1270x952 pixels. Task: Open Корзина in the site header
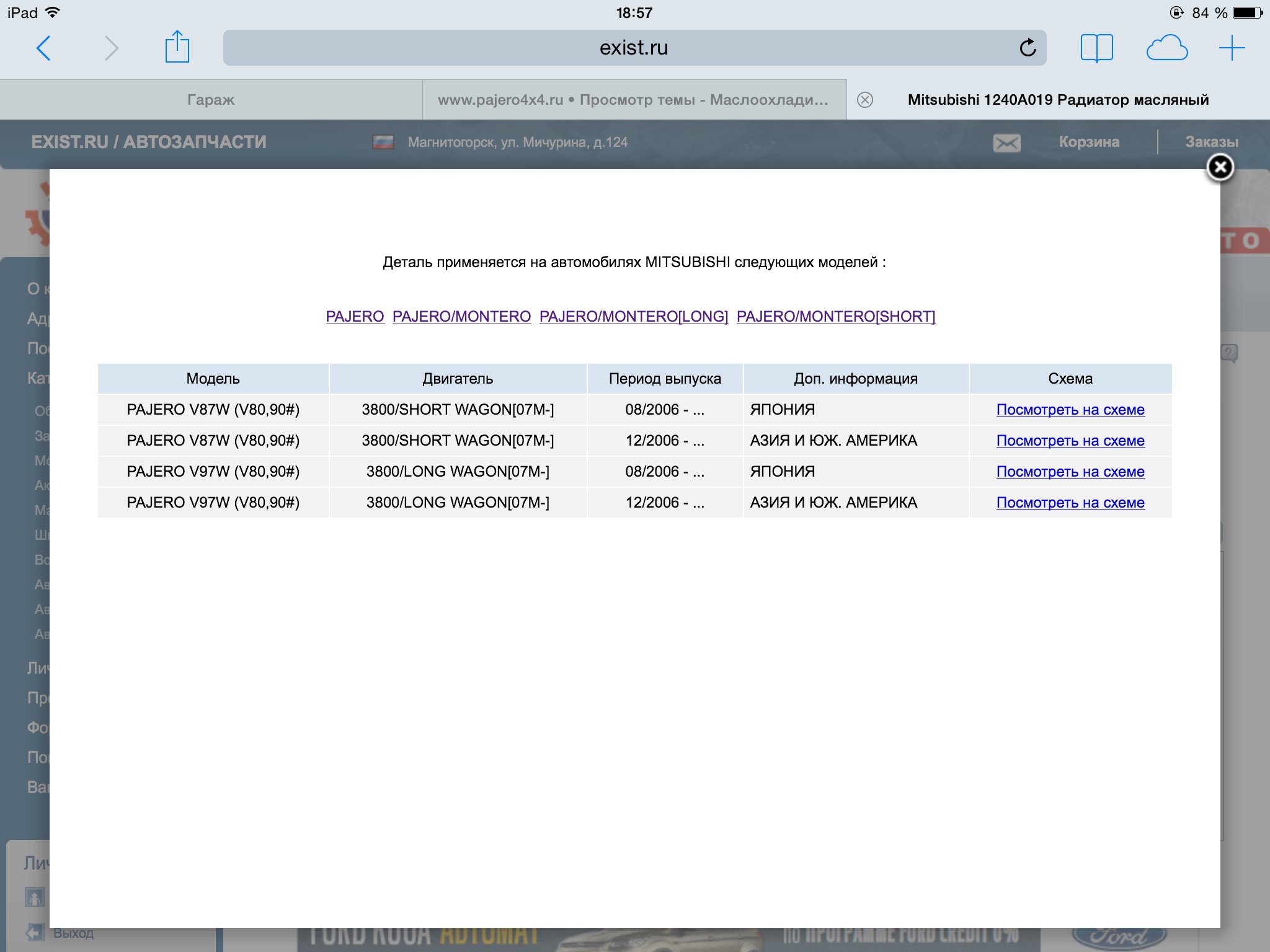1088,142
